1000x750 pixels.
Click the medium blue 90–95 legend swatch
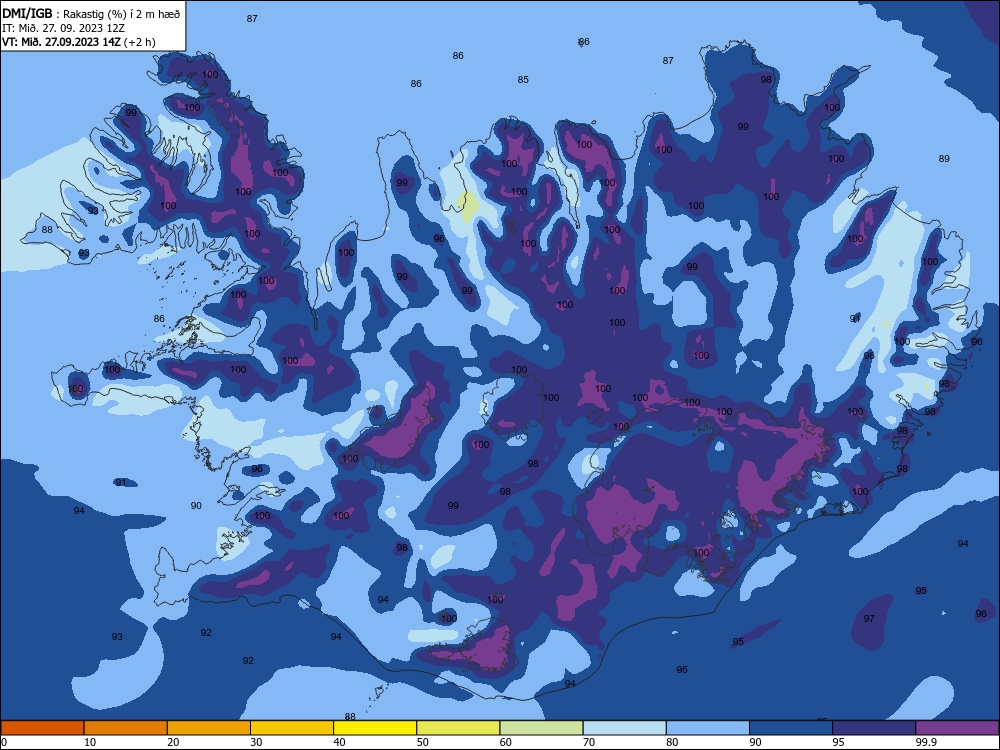[791, 728]
